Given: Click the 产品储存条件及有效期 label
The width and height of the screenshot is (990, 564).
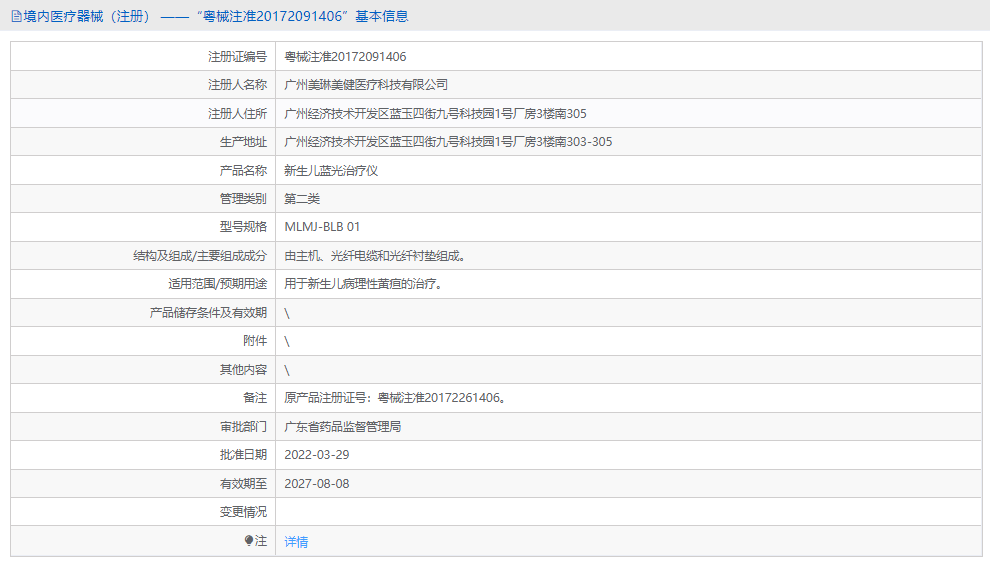Looking at the screenshot, I should tap(208, 313).
